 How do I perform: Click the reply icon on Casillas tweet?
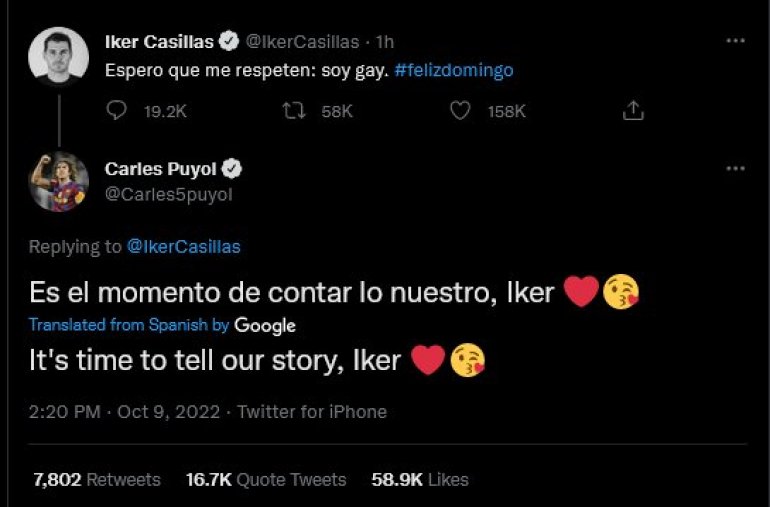(116, 111)
